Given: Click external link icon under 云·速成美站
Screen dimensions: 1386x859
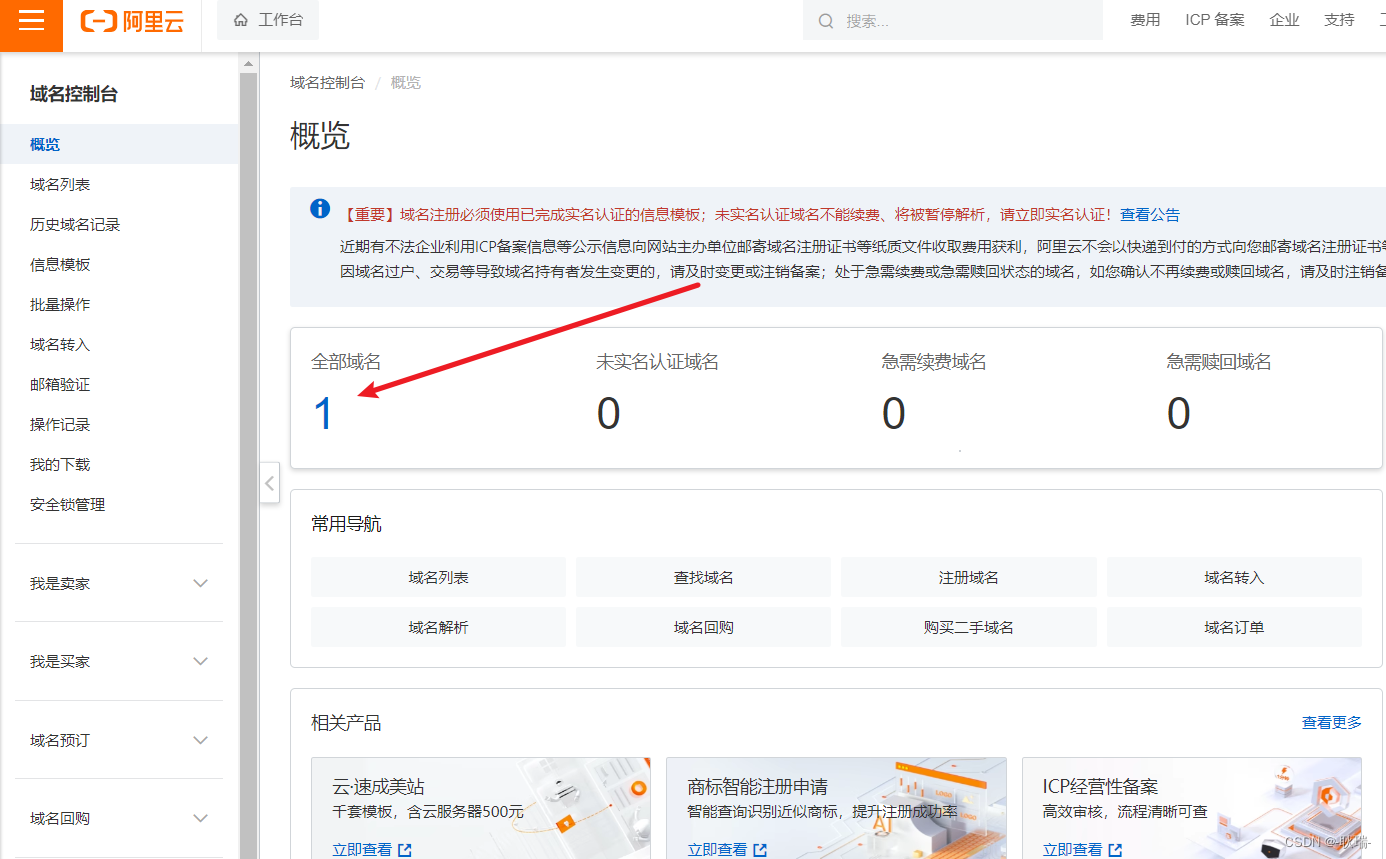Looking at the screenshot, I should [x=405, y=850].
